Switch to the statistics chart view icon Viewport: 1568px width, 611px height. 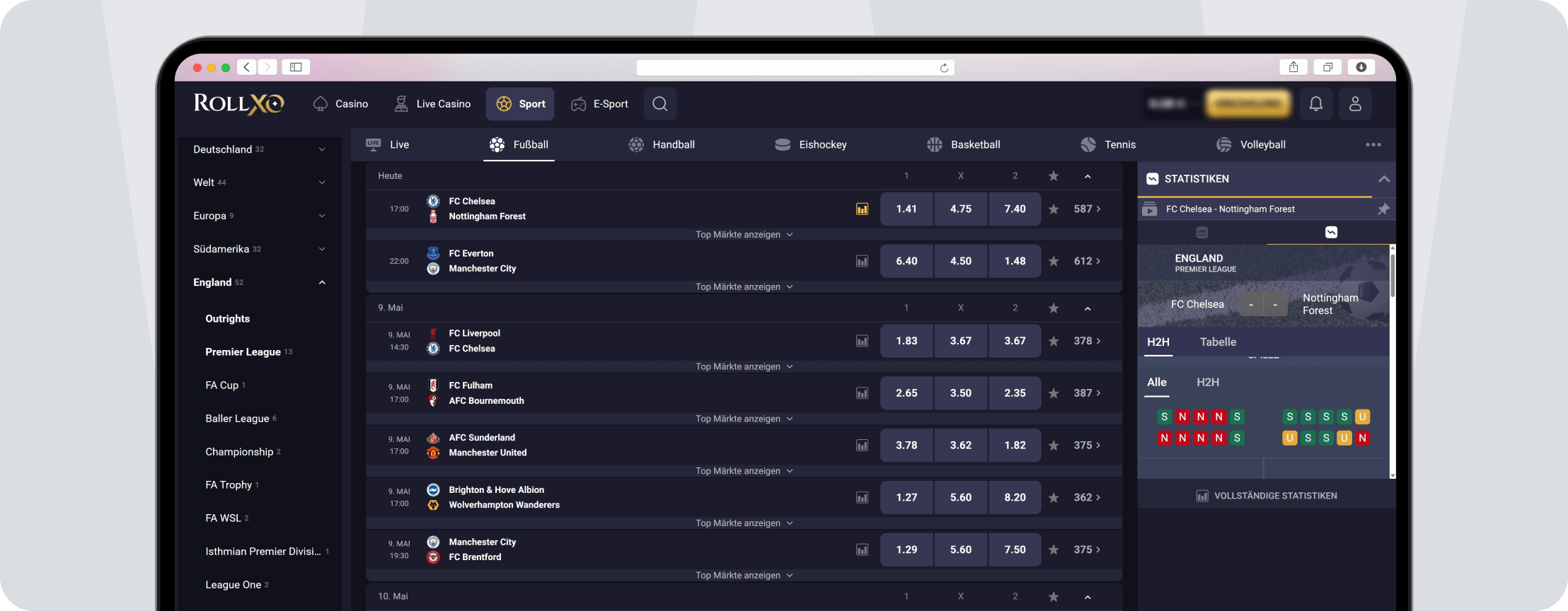(x=1331, y=232)
